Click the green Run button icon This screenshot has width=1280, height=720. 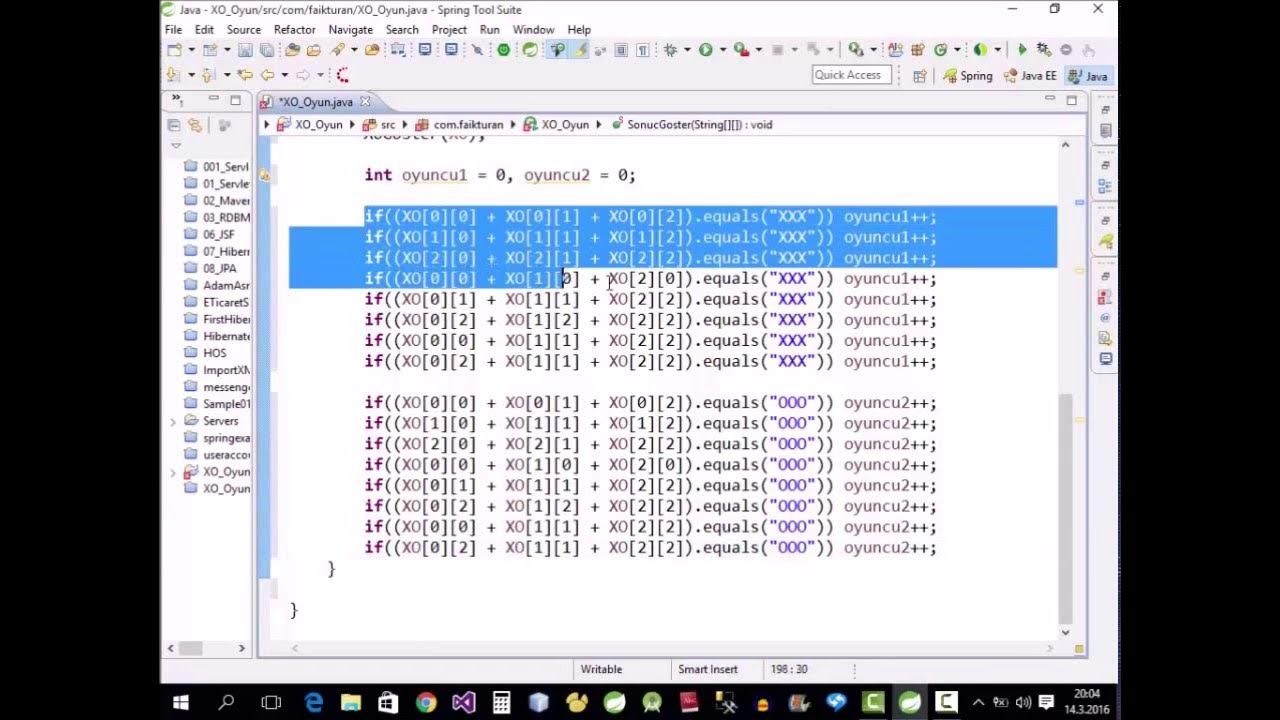click(706, 50)
